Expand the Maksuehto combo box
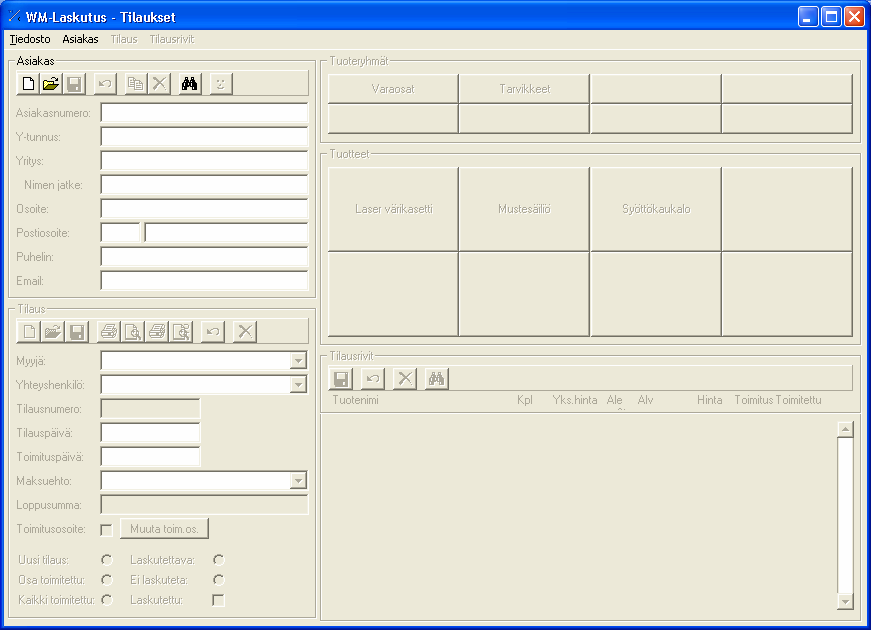The image size is (871, 630). 298,481
